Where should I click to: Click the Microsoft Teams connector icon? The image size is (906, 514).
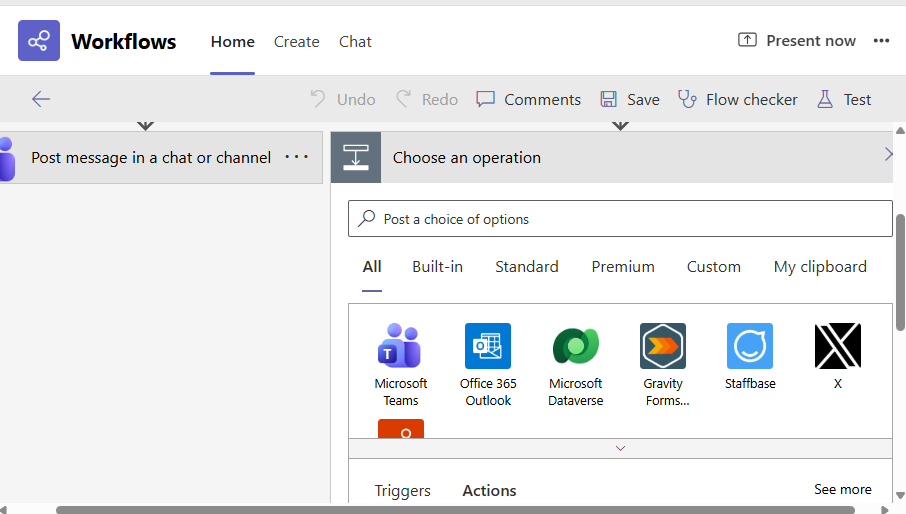(x=400, y=346)
